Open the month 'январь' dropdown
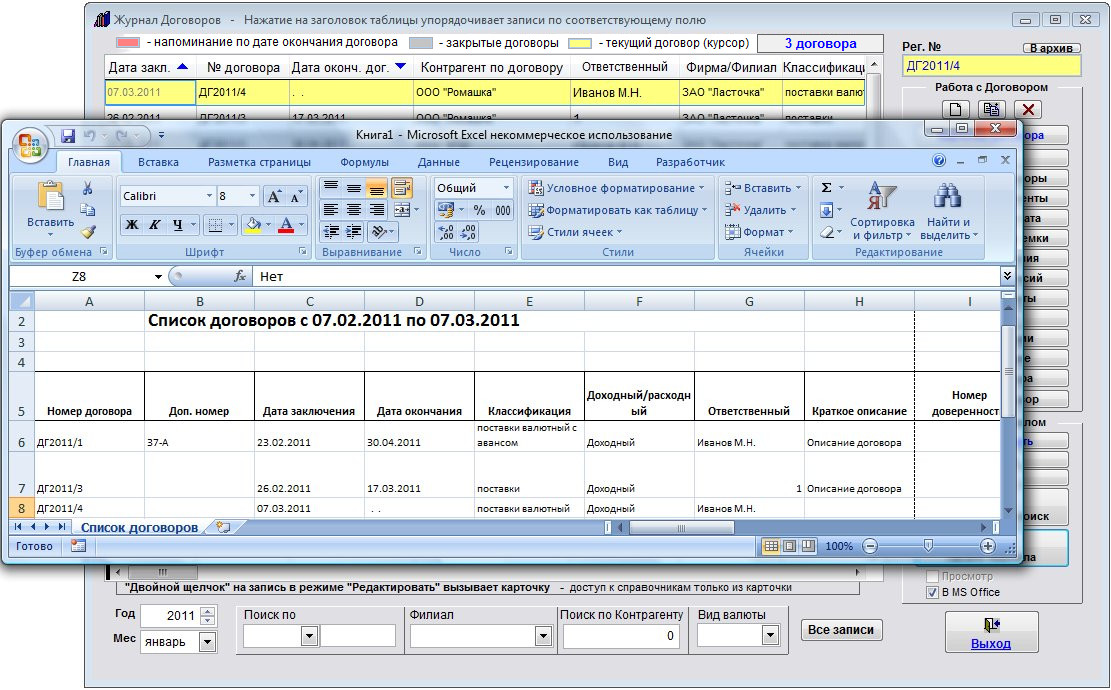This screenshot has height=690, width=1111. [x=207, y=642]
